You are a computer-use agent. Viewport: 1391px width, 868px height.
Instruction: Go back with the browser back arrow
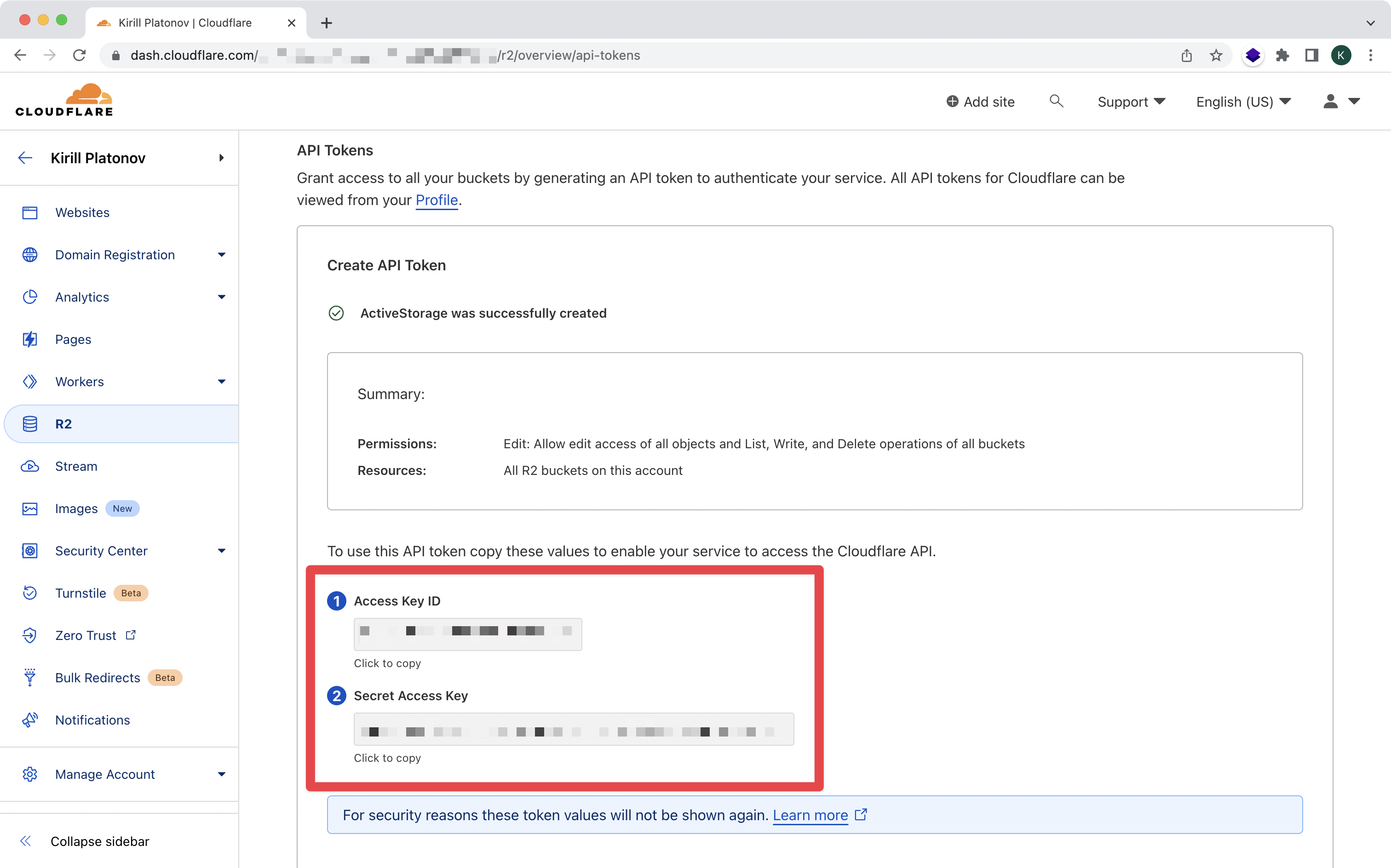(x=20, y=55)
